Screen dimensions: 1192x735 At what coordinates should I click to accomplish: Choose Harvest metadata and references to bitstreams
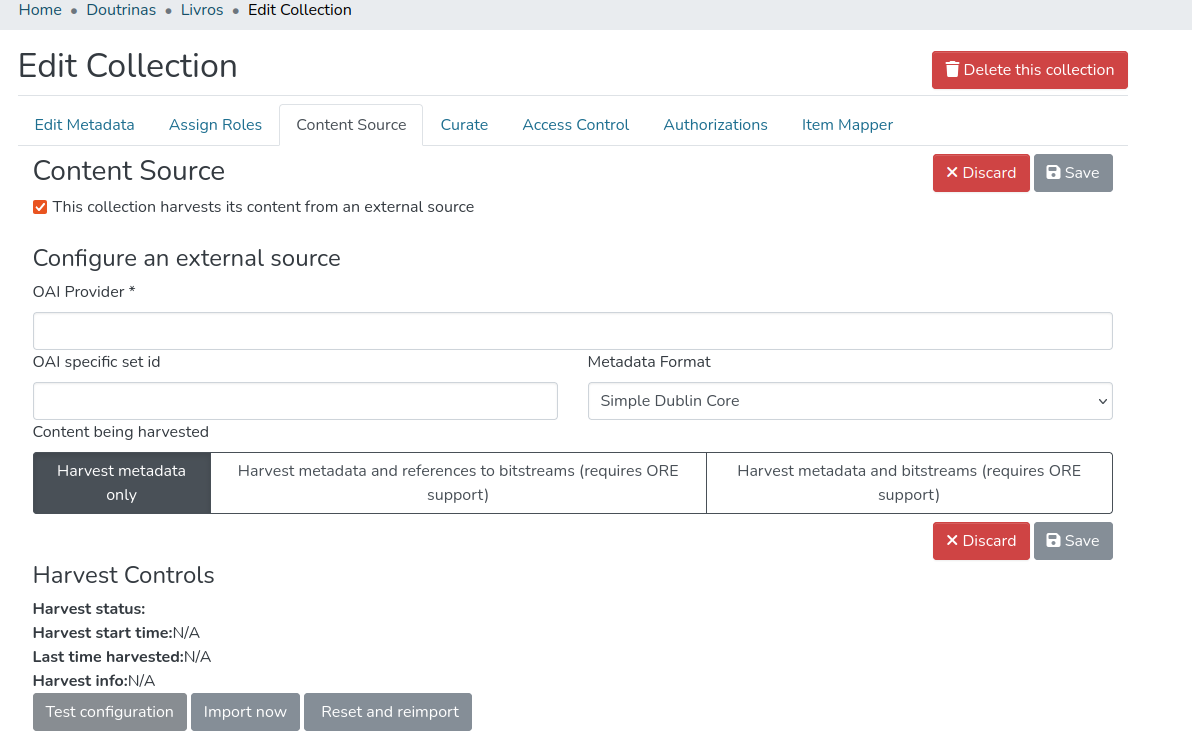(x=458, y=483)
